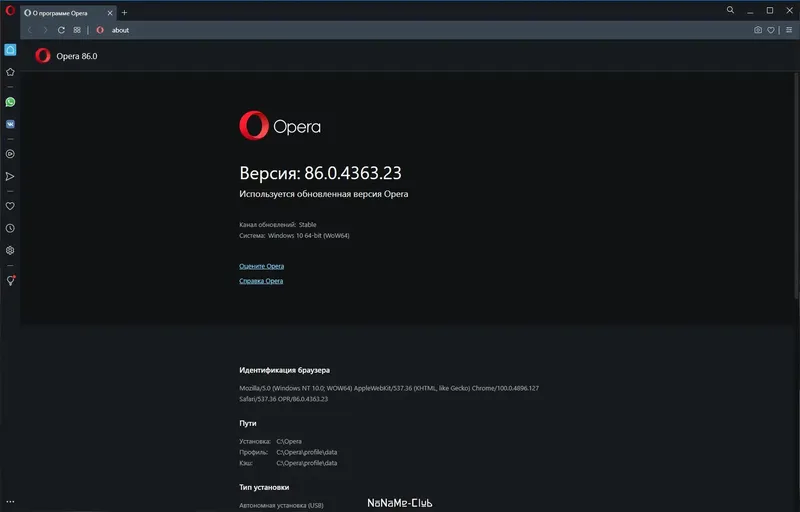Viewport: 800px width, 512px height.
Task: Open Start Page speed dial grid icon
Action: (77, 30)
